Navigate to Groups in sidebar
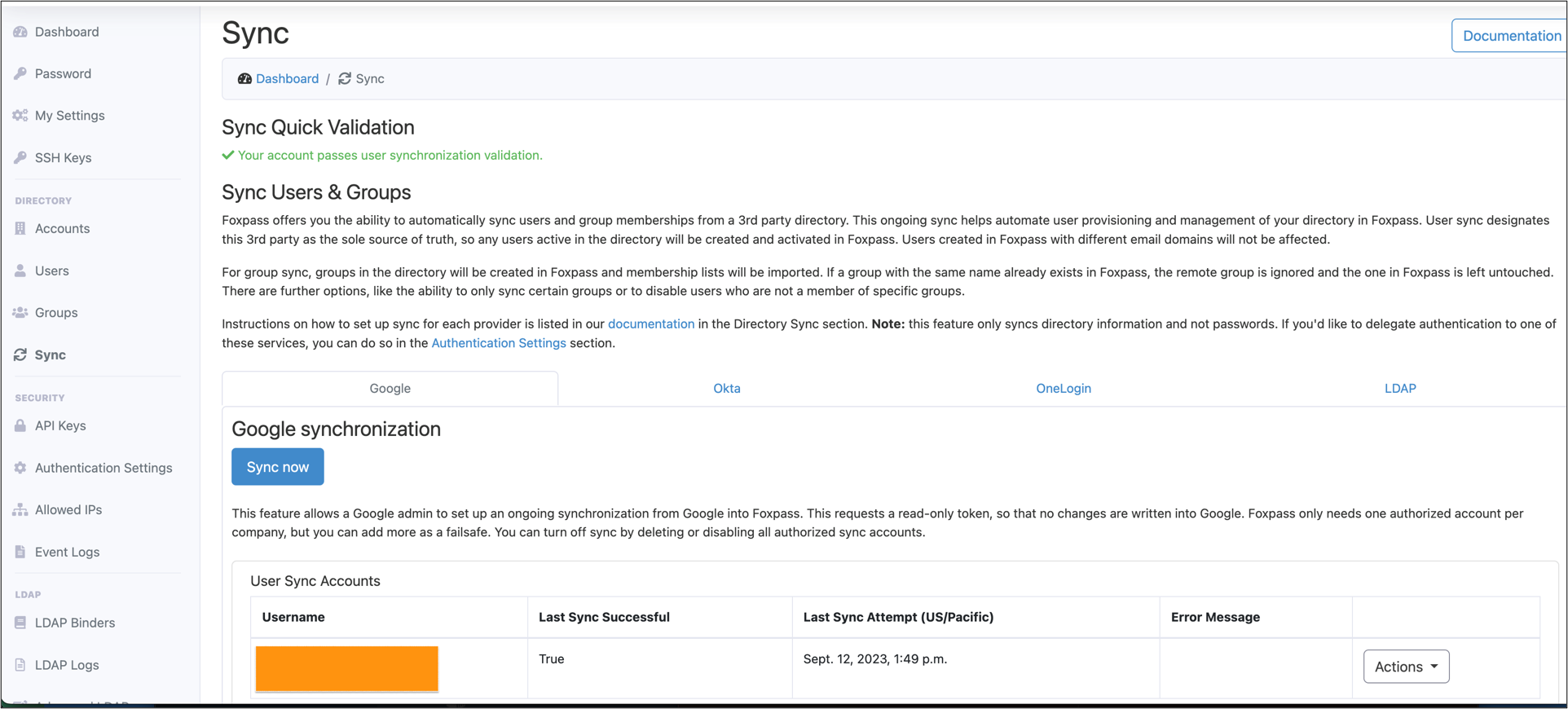Image resolution: width=1568 pixels, height=709 pixels. [56, 312]
